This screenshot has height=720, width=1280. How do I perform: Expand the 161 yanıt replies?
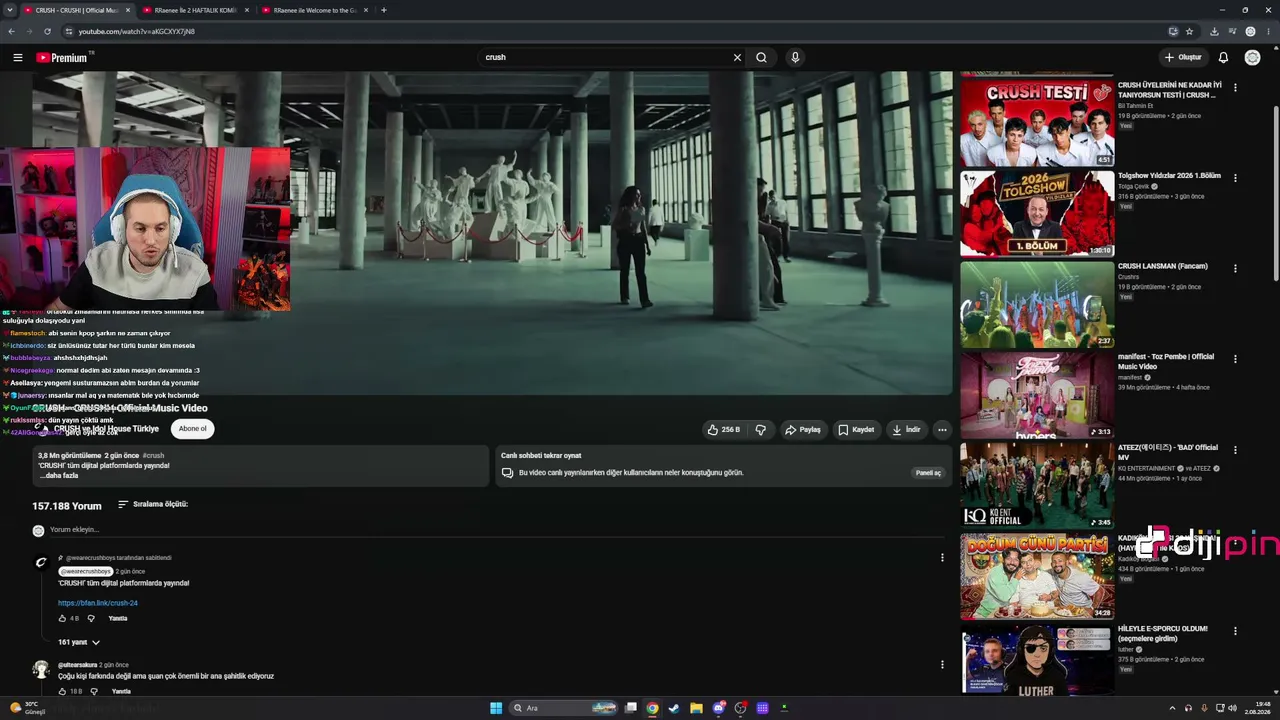(79, 642)
